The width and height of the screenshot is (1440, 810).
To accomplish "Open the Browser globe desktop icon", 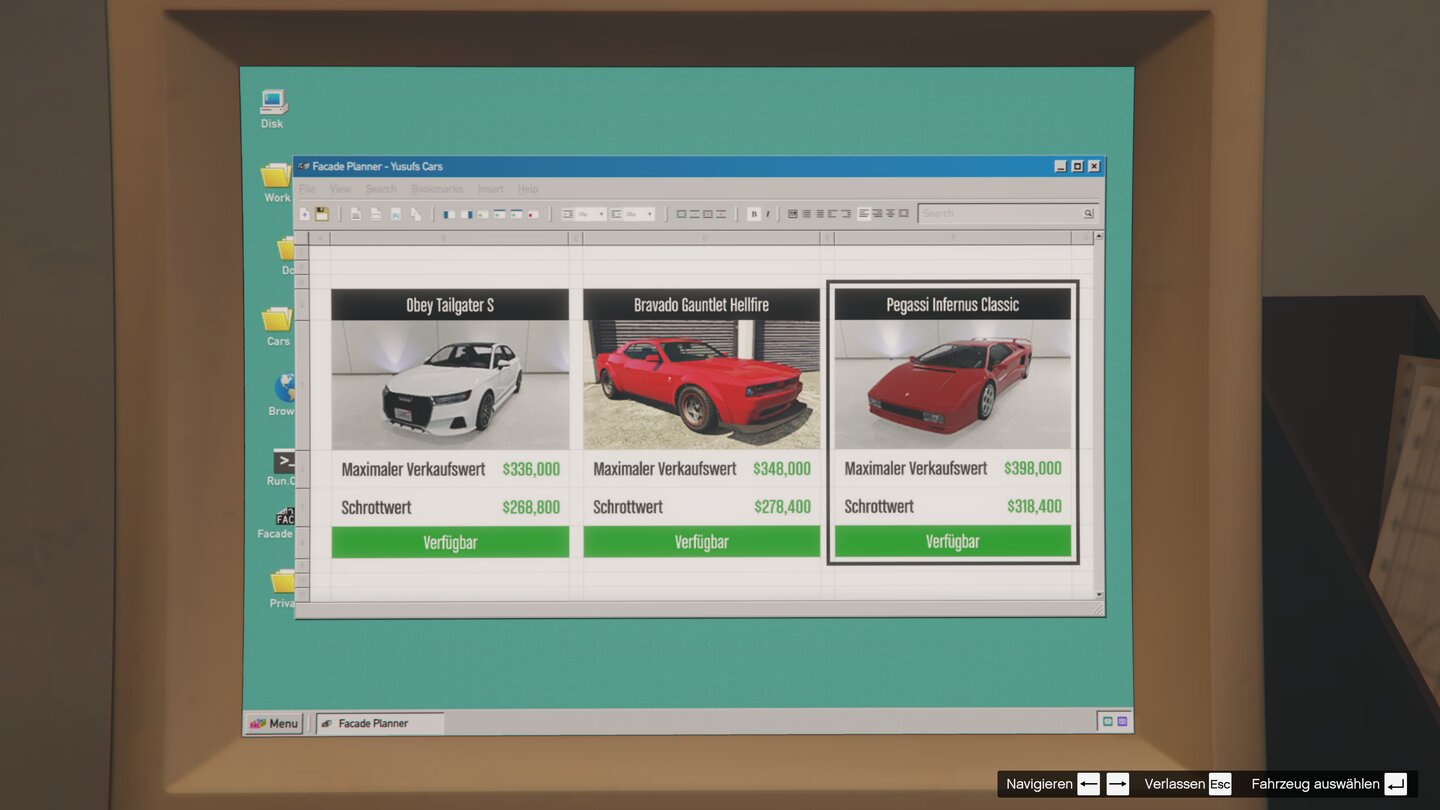I will [x=284, y=390].
